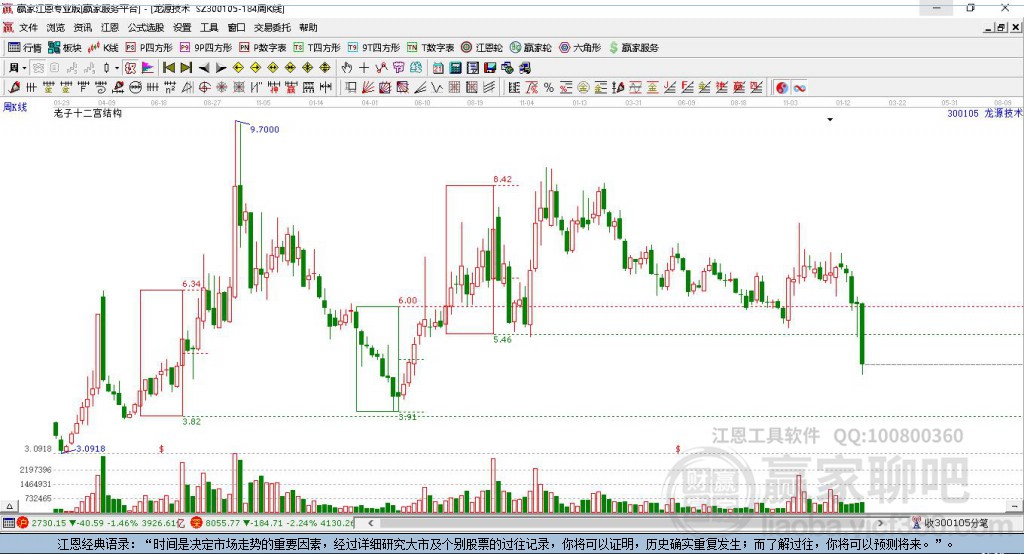Select the percent % drawing tool
1024x554 pixels.
pyautogui.click(x=549, y=88)
